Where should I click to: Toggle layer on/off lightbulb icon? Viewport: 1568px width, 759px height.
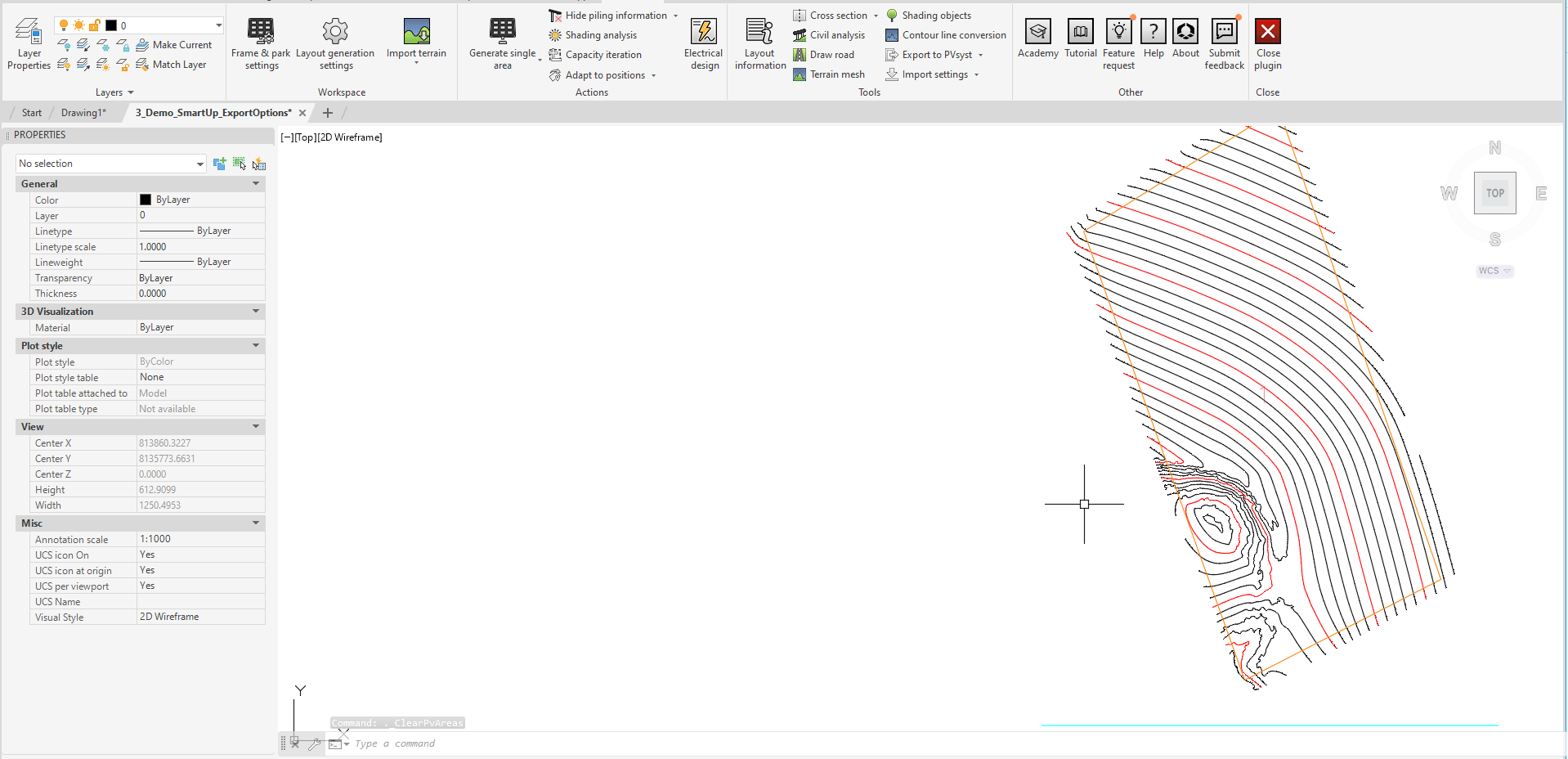click(64, 25)
